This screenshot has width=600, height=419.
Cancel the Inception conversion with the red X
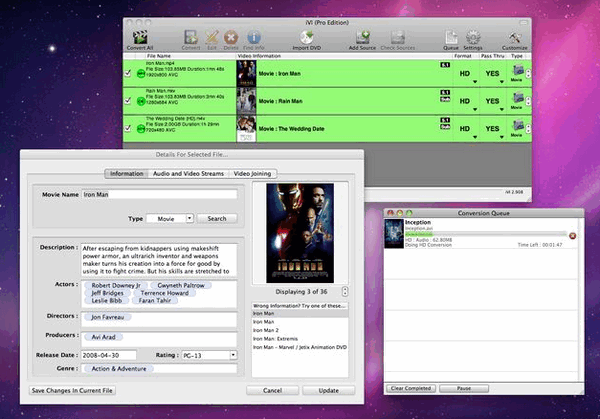[x=573, y=236]
